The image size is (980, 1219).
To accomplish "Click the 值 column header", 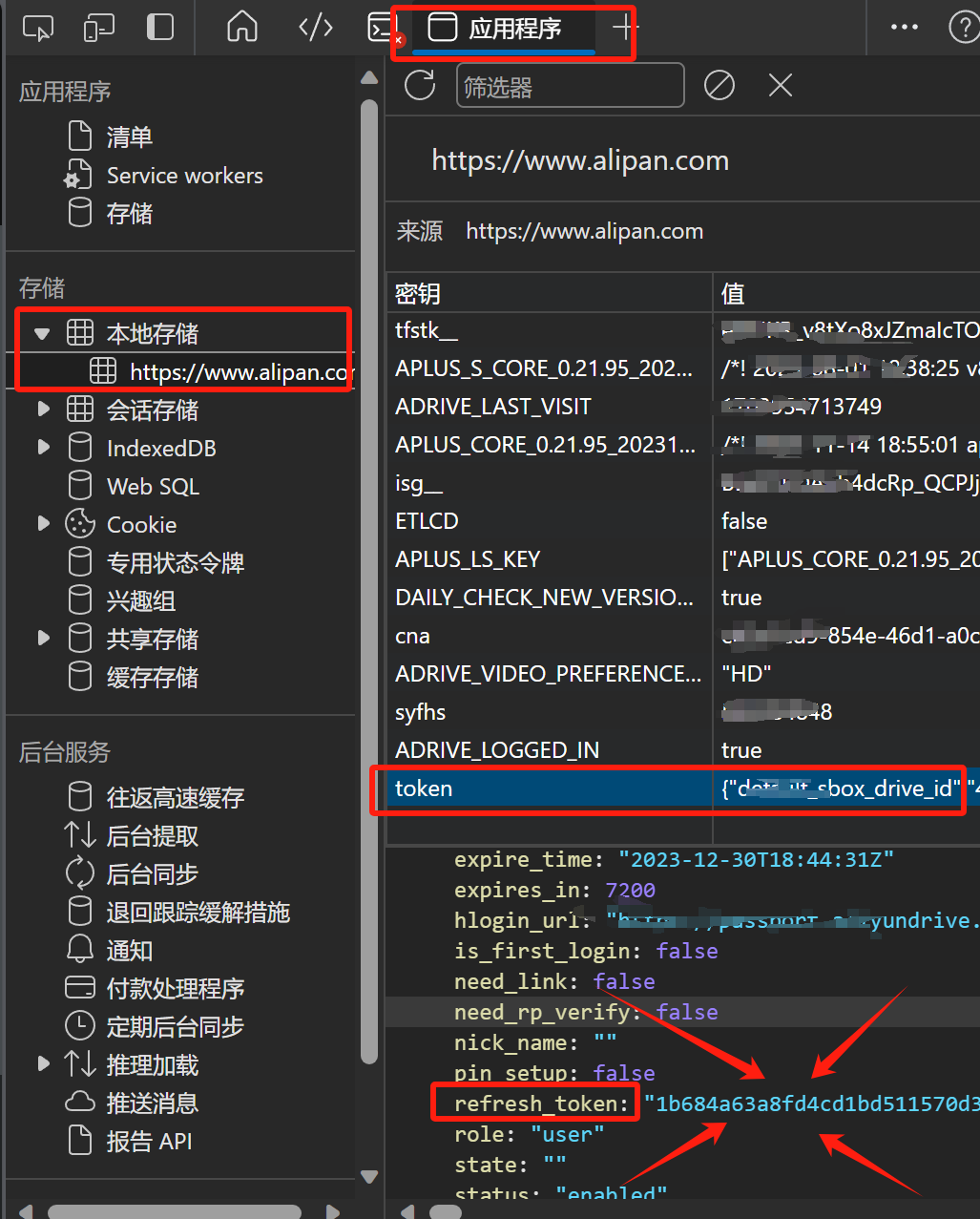I will pyautogui.click(x=846, y=293).
